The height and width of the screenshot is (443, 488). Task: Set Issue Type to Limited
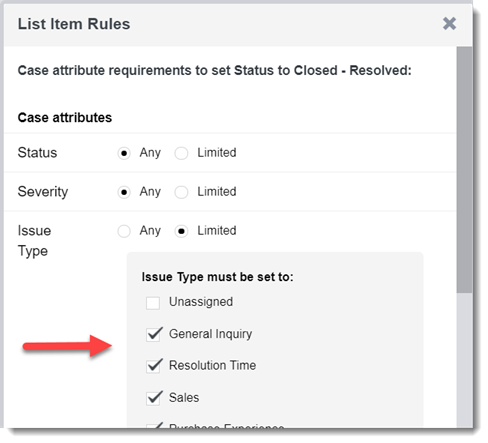point(181,231)
